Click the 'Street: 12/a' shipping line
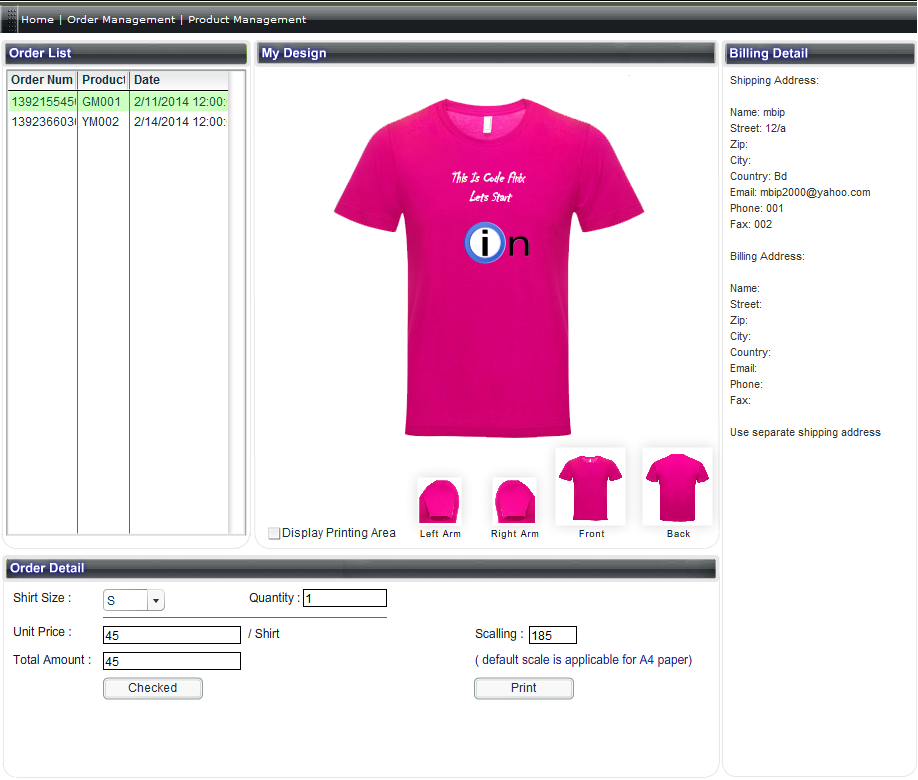 pyautogui.click(x=758, y=128)
